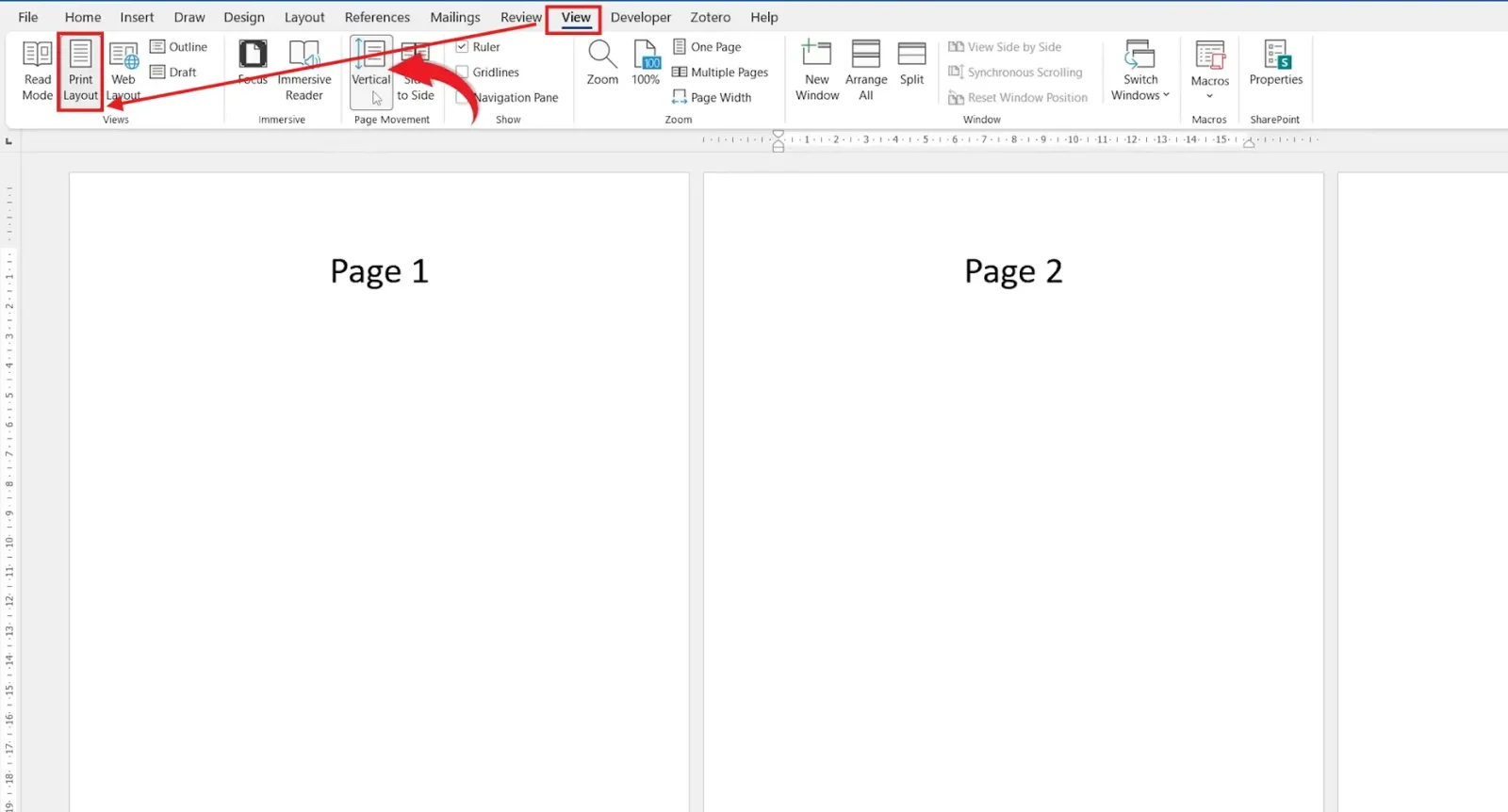This screenshot has height=812, width=1508.
Task: Toggle the Gridlines checkbox
Action: (x=462, y=73)
